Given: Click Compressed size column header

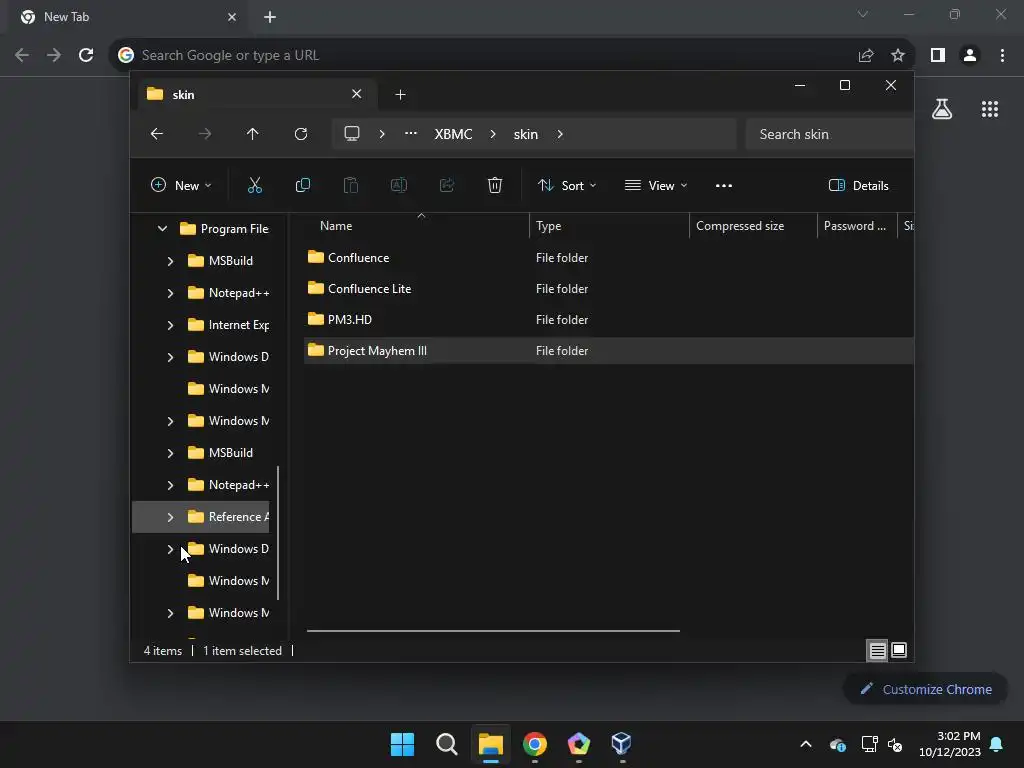Looking at the screenshot, I should tap(753, 226).
